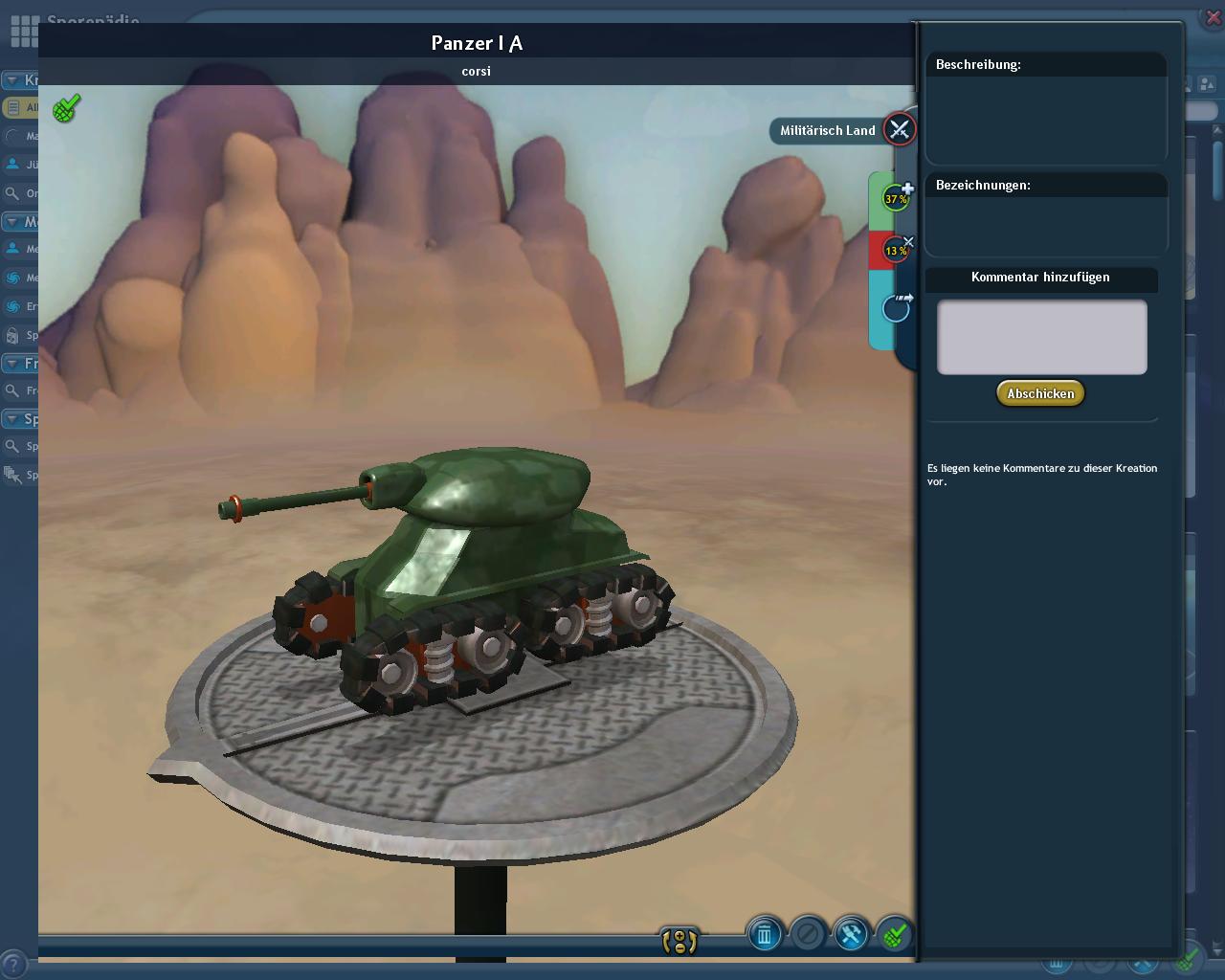Click the ban creation circle-slash icon
This screenshot has height=980, width=1225.
click(808, 934)
